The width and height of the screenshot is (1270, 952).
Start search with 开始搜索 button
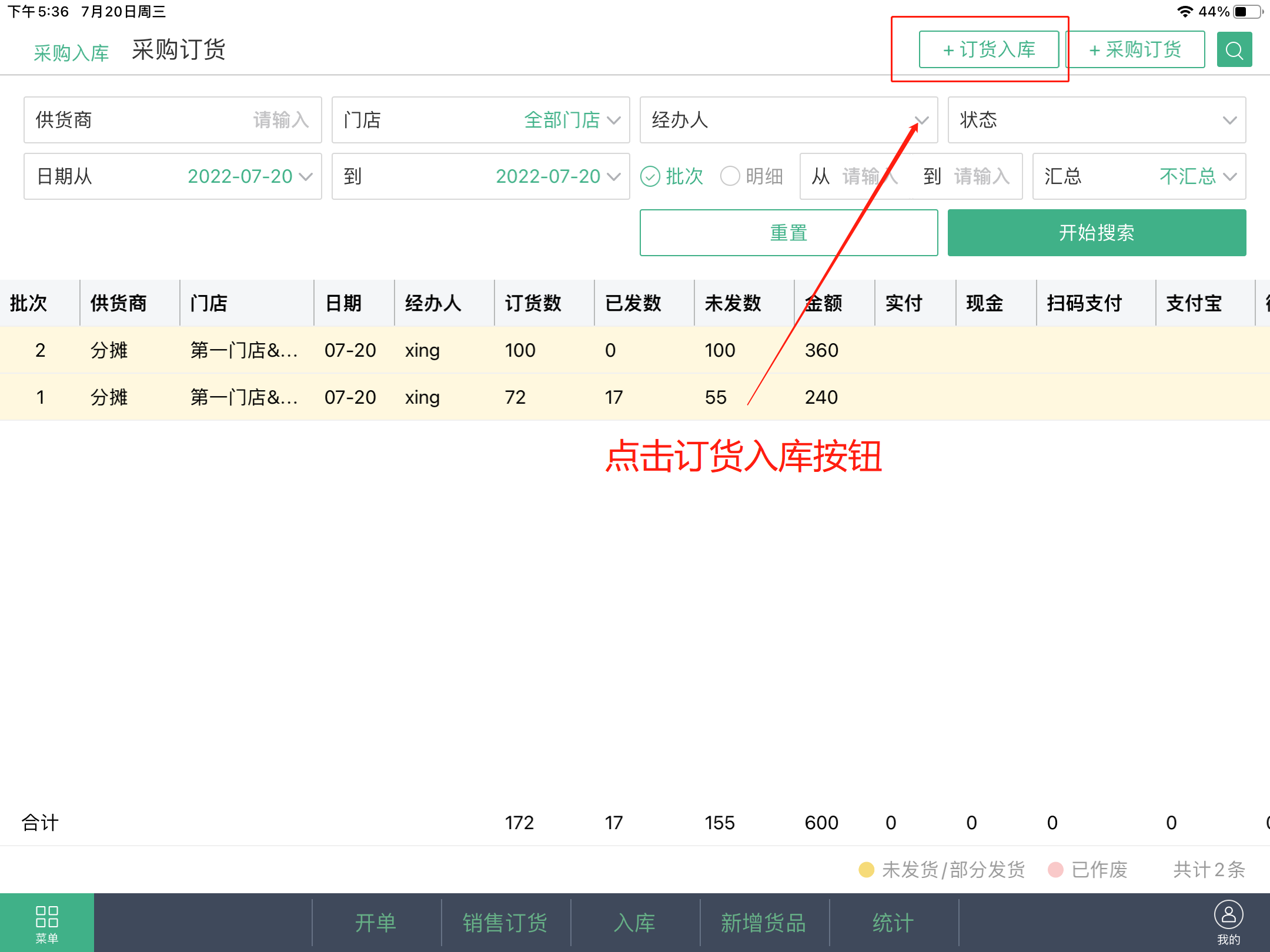point(1097,233)
